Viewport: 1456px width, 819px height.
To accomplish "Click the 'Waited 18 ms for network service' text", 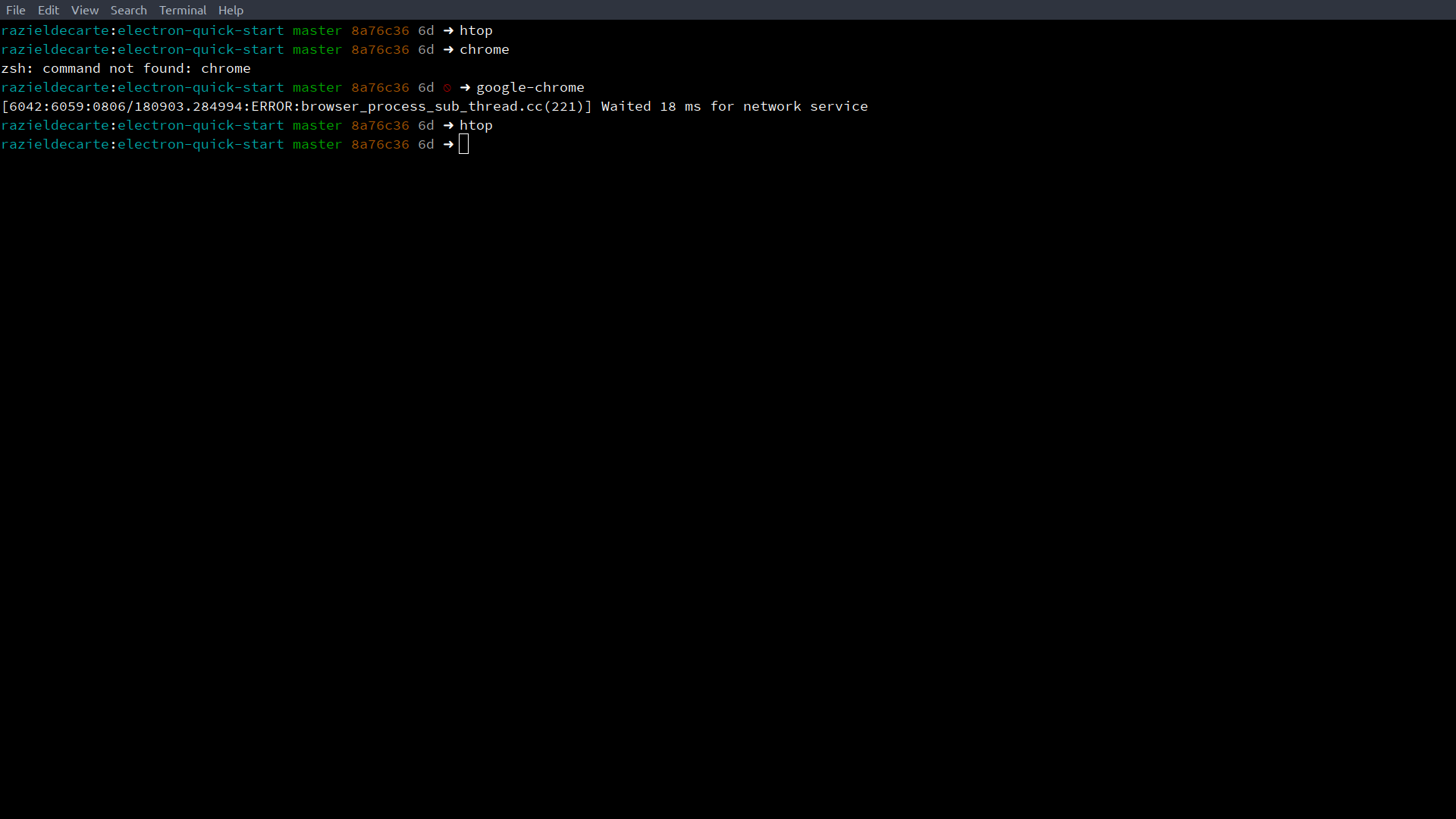I will click(735, 106).
